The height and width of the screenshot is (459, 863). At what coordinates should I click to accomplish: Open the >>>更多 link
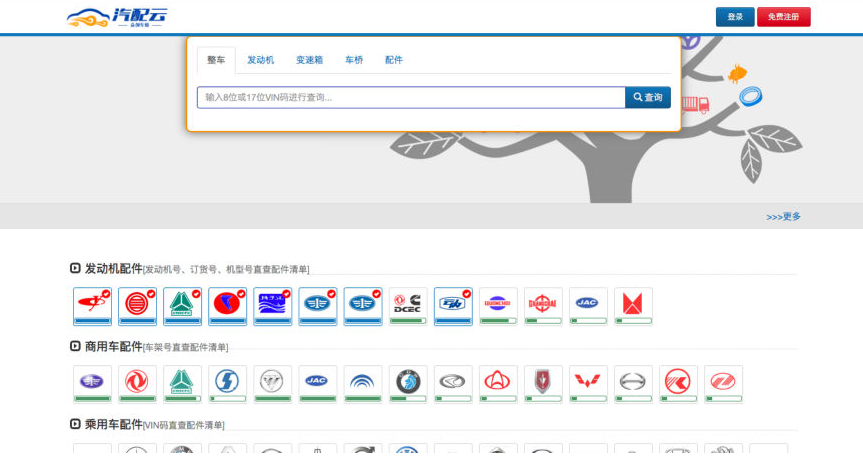783,216
